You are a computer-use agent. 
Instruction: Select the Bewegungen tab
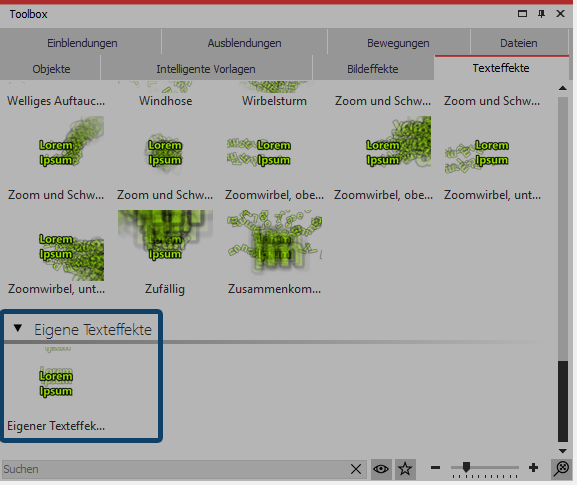[398, 43]
